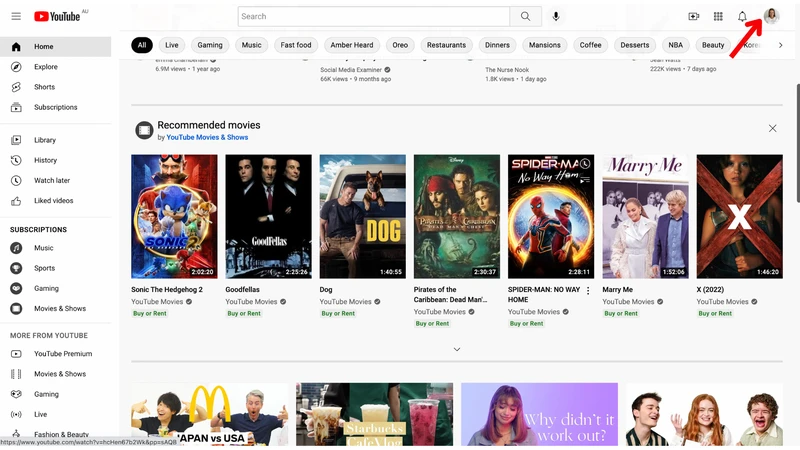
Task: Select the Restaurants filter chip
Action: [x=446, y=45]
